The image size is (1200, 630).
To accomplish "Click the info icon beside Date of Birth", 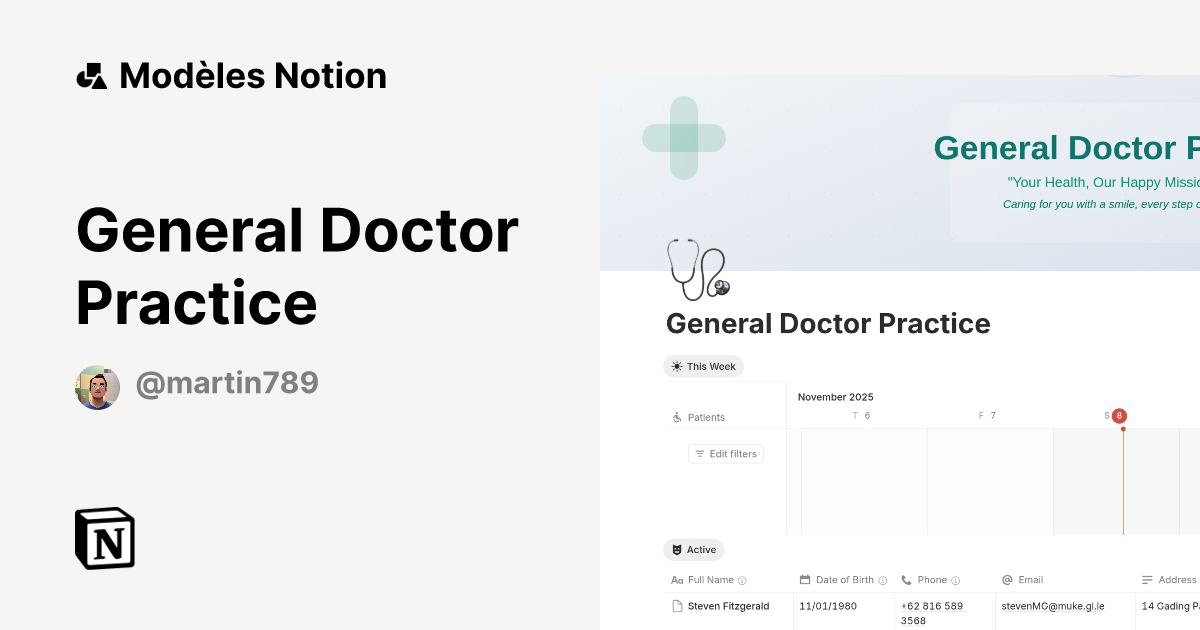I will point(882,580).
